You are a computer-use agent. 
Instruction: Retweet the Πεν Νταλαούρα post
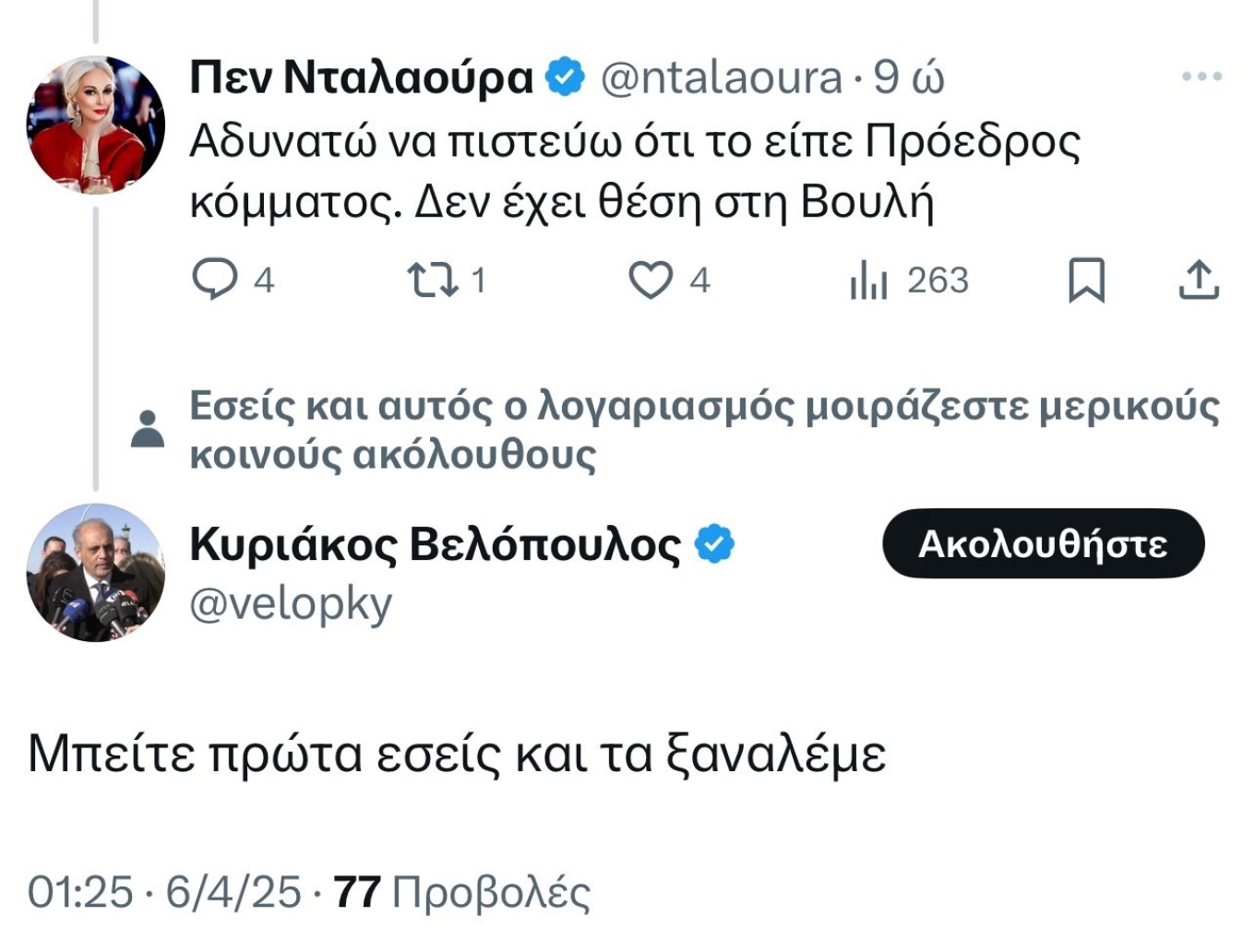tap(433, 280)
